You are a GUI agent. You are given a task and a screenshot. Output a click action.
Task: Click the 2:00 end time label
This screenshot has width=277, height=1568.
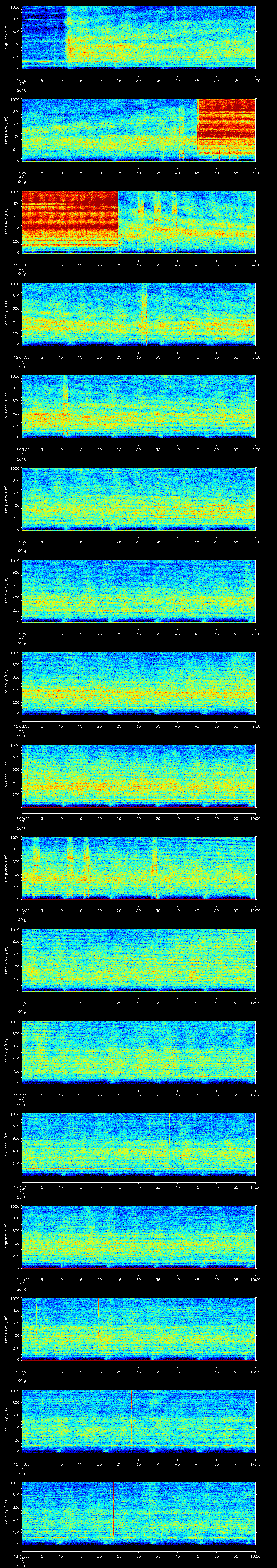pyautogui.click(x=256, y=80)
